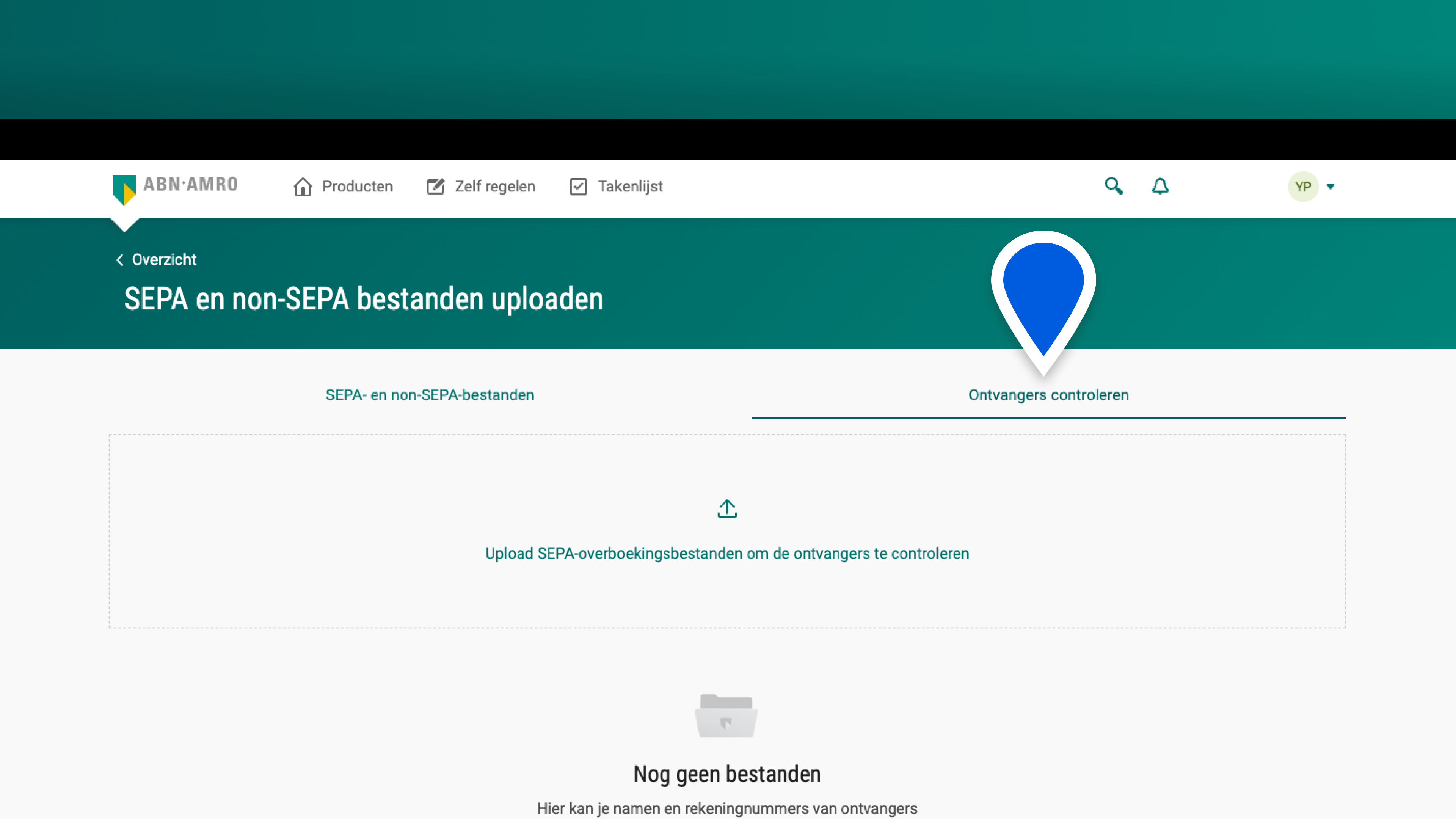Switch to SEPA- en non-SEPA-bestanden tab

point(430,395)
